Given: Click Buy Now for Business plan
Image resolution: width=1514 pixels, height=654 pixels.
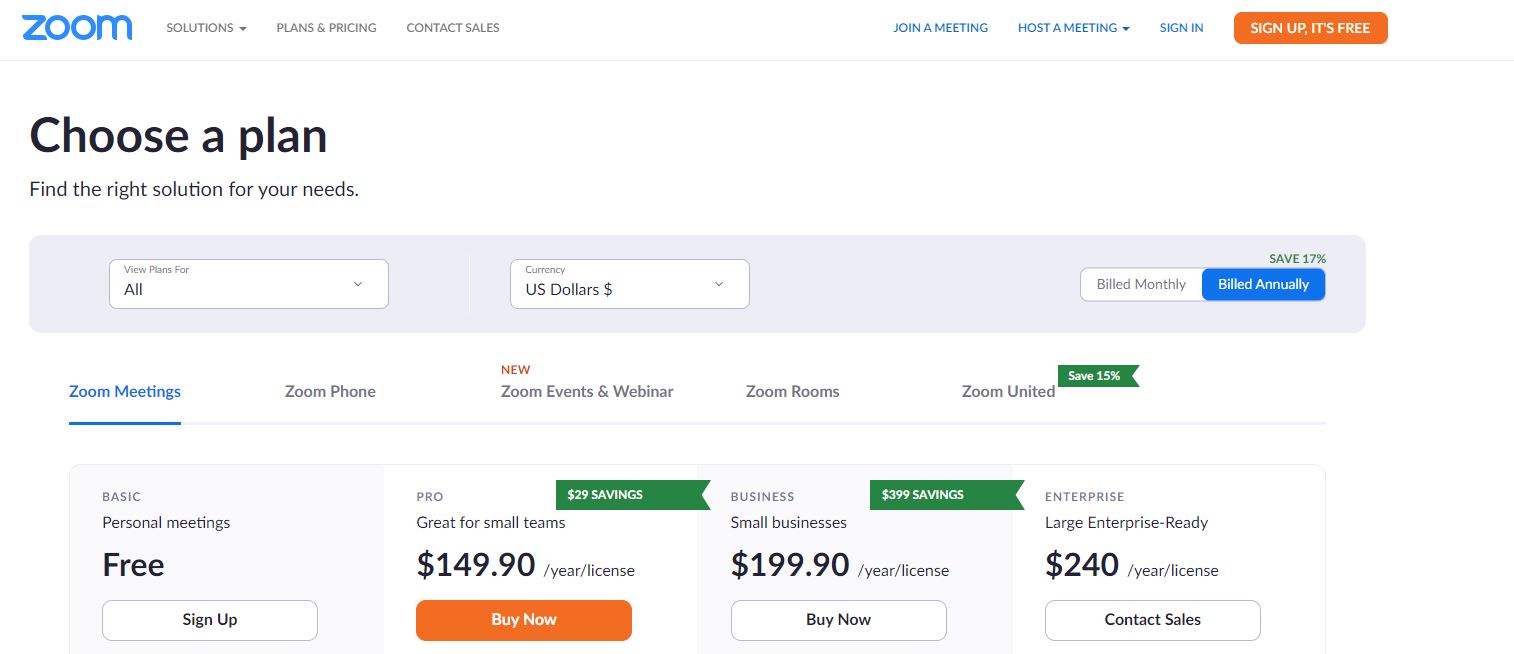Looking at the screenshot, I should pyautogui.click(x=838, y=620).
